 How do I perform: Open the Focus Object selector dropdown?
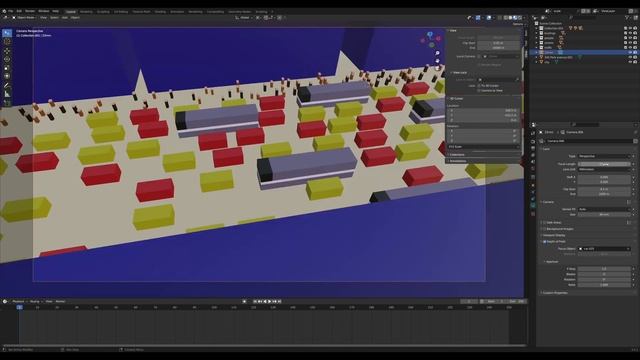604,249
